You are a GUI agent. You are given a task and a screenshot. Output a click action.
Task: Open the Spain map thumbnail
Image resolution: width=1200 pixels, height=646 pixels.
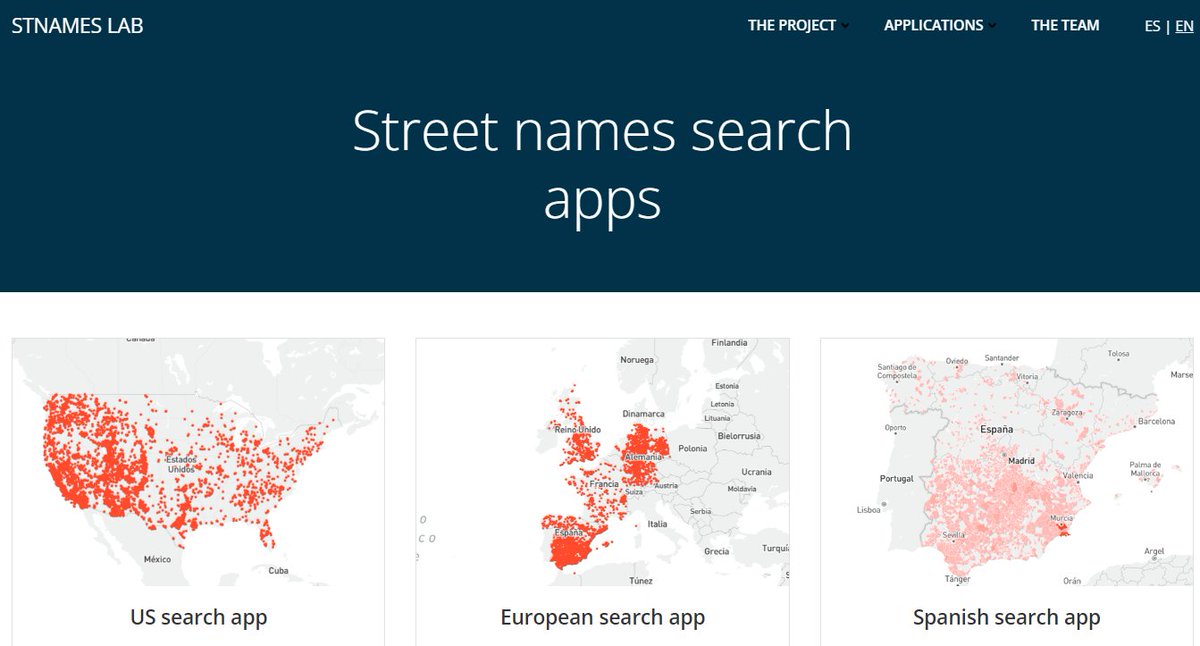(1007, 462)
